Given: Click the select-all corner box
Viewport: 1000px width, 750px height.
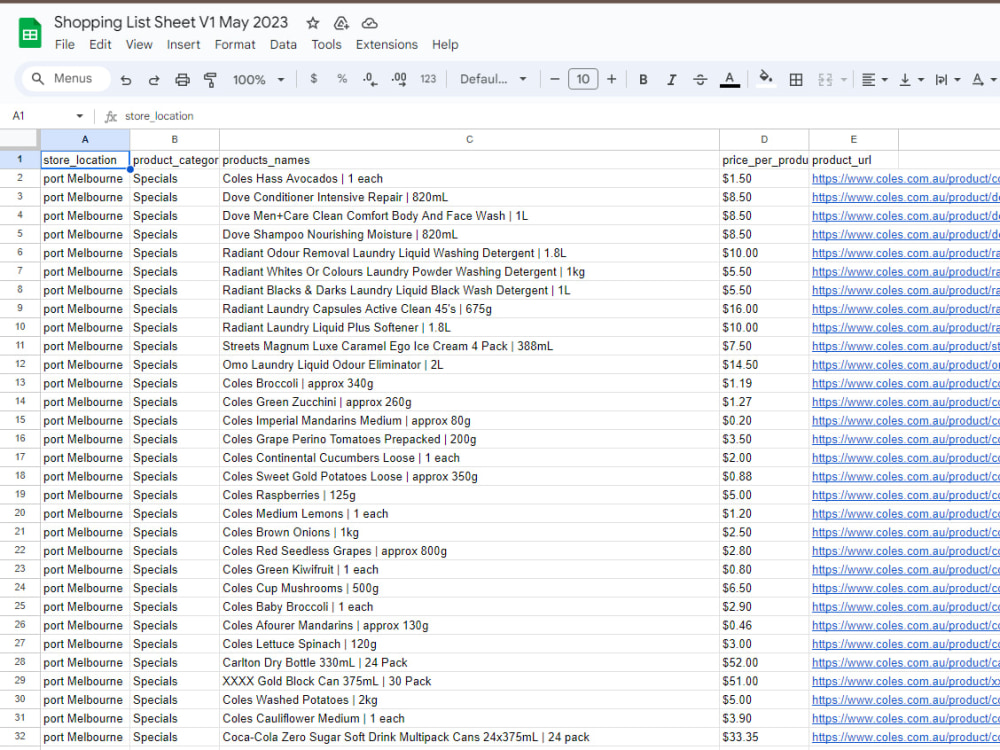Looking at the screenshot, I should point(20,140).
